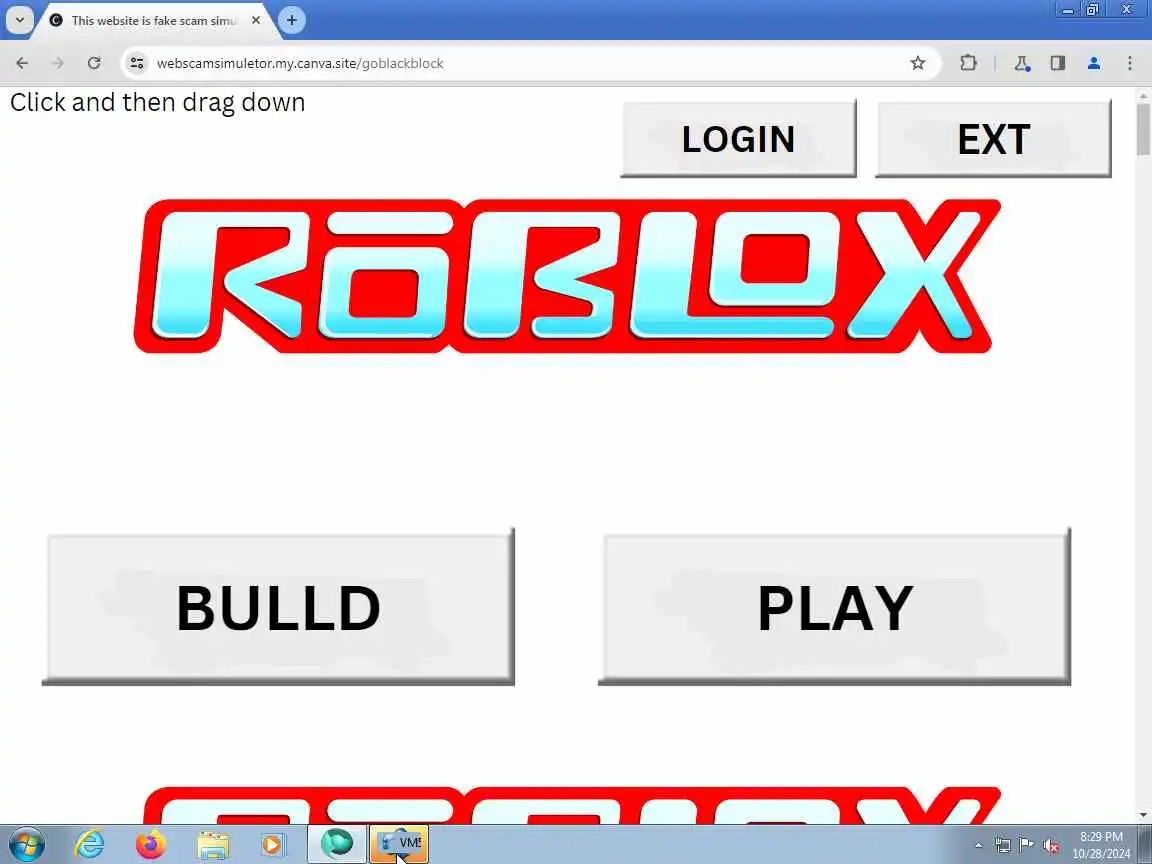Click the PLAY button
Viewport: 1152px width, 864px height.
coord(835,608)
